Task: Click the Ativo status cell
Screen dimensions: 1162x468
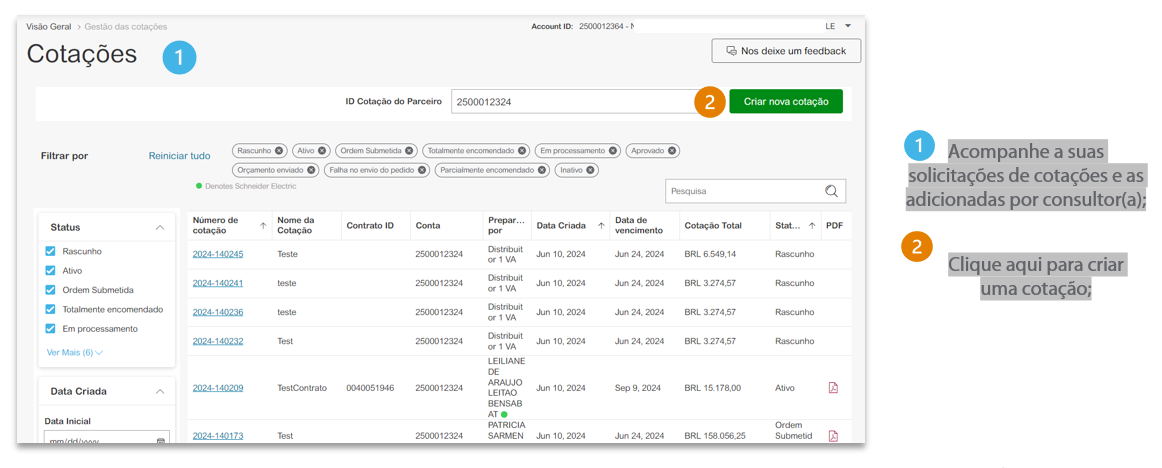Action: pos(785,387)
